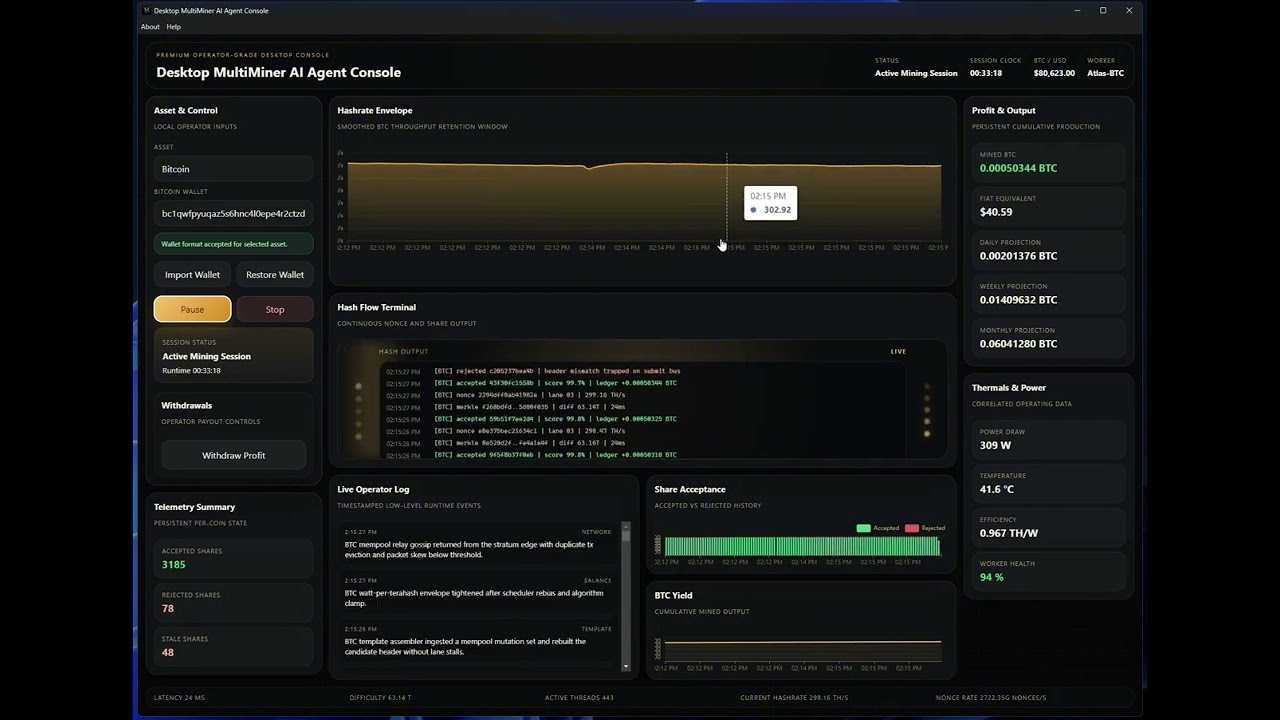
Task: Click the Difficulty 63.14 T status bar entry
Action: 380,697
